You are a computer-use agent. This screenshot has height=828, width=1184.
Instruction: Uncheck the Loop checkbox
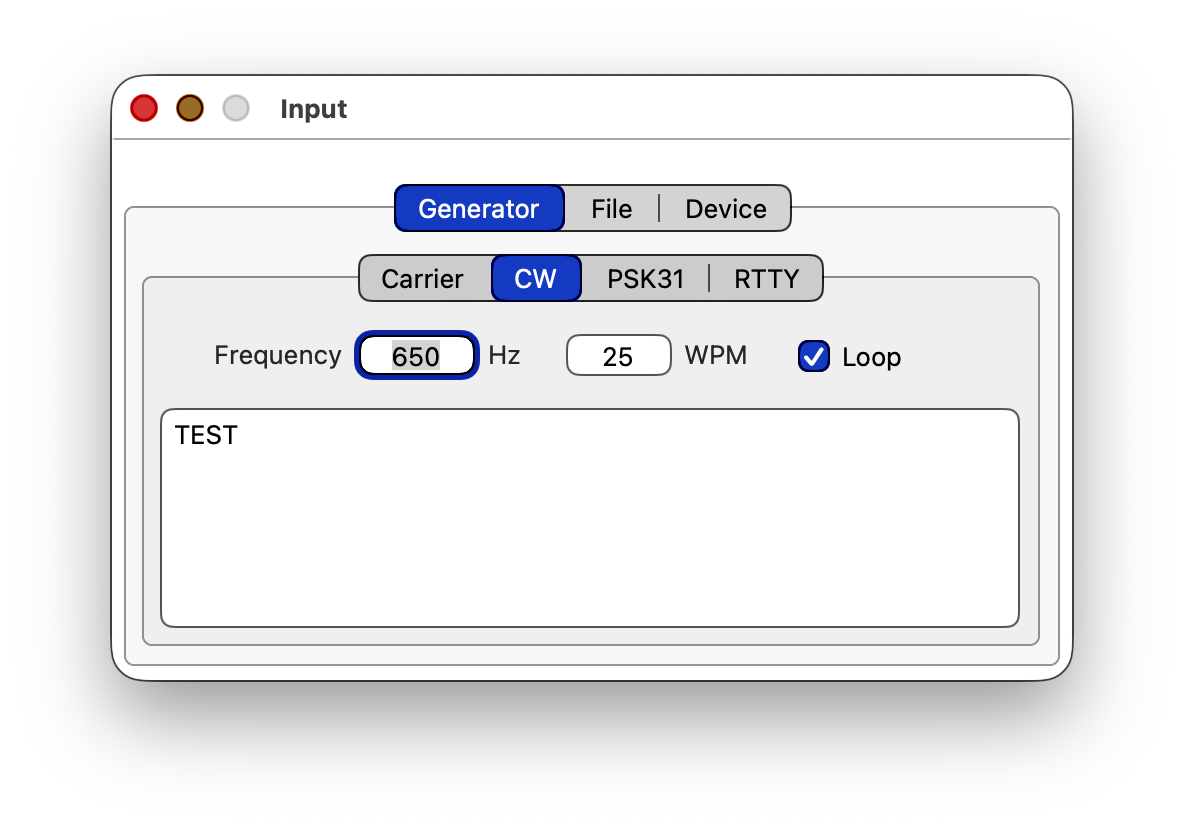pos(814,356)
